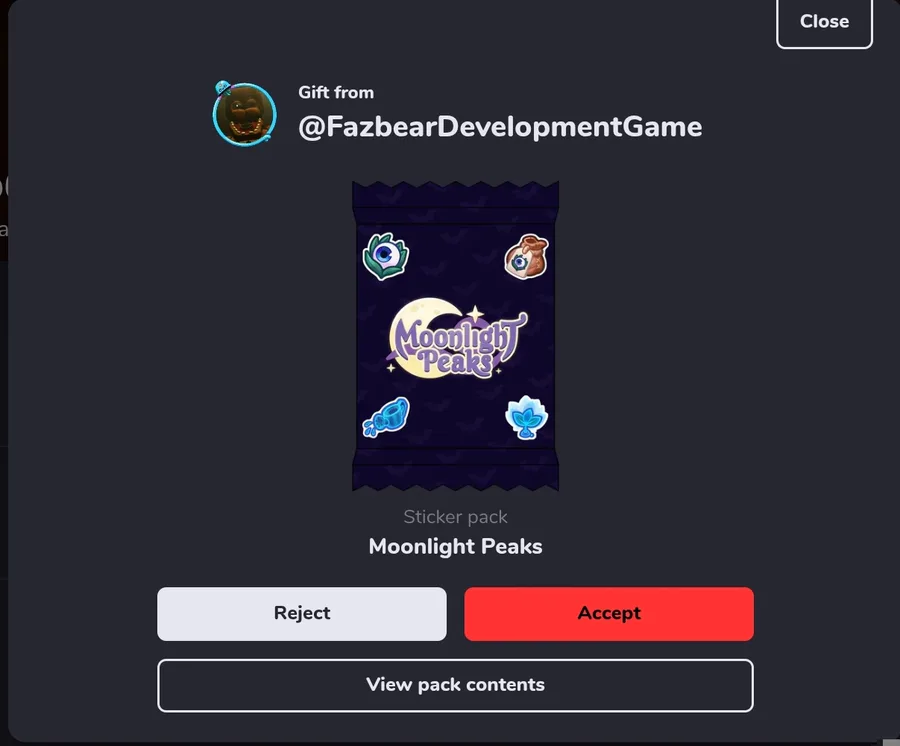Click the small hat badge on avatar
Screen dimensions: 900x746
pyautogui.click(x=223, y=88)
